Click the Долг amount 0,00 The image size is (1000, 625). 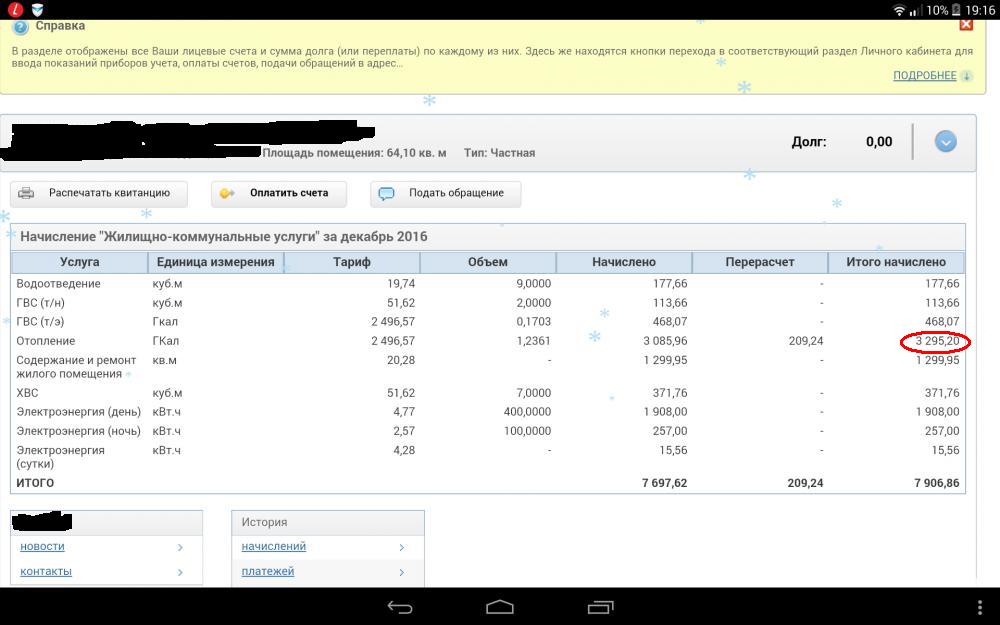coord(879,142)
